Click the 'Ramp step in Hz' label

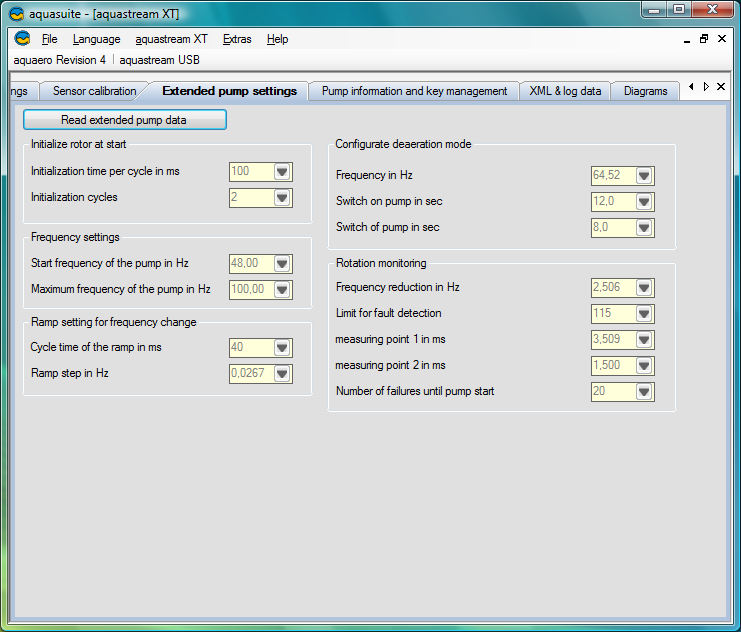[x=69, y=373]
